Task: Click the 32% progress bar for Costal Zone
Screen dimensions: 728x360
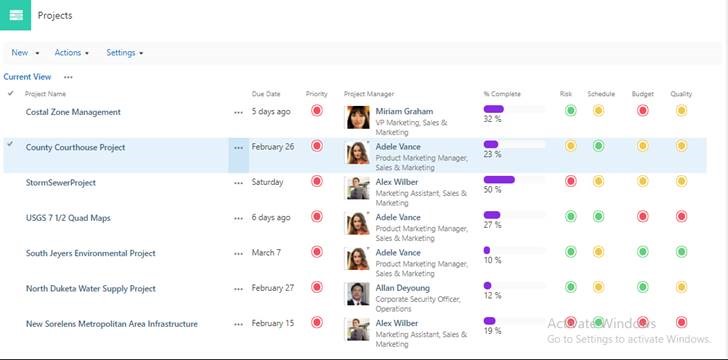Action: 514,109
